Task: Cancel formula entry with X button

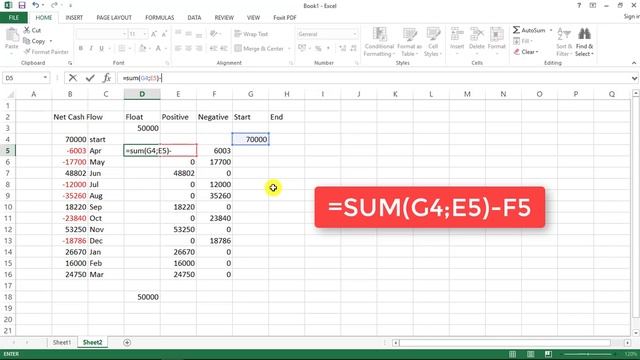Action: [x=73, y=78]
